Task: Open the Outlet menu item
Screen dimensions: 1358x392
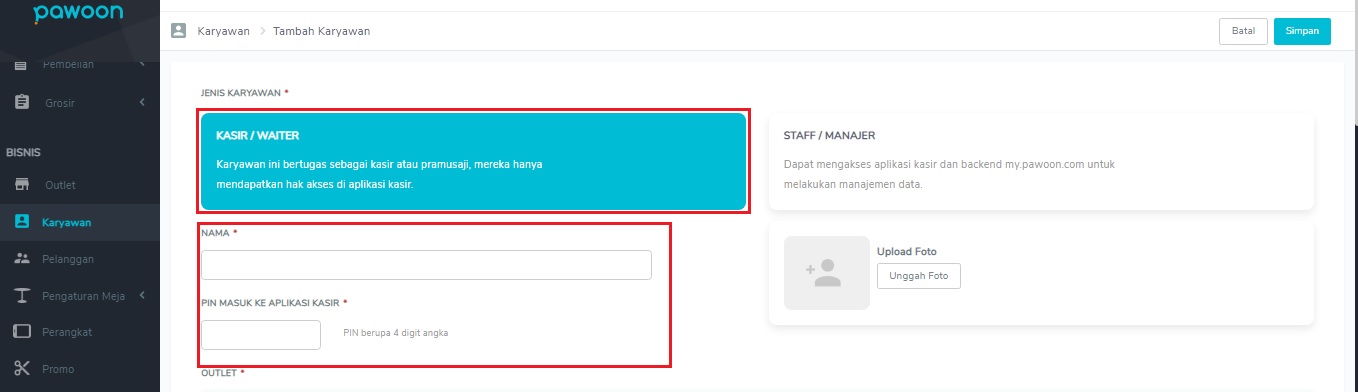Action: point(80,185)
